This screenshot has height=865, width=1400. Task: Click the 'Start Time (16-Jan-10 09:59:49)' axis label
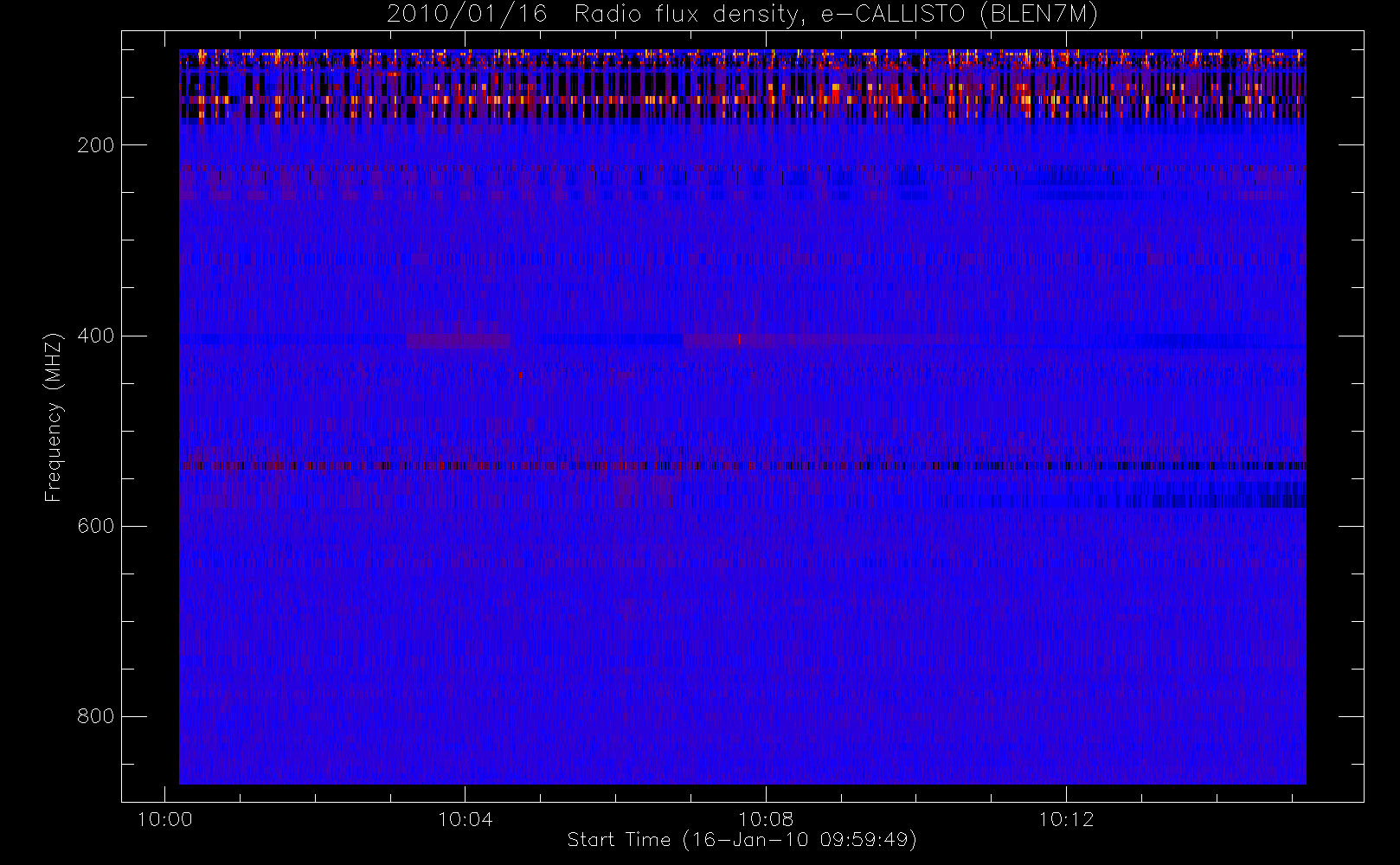pos(742,840)
